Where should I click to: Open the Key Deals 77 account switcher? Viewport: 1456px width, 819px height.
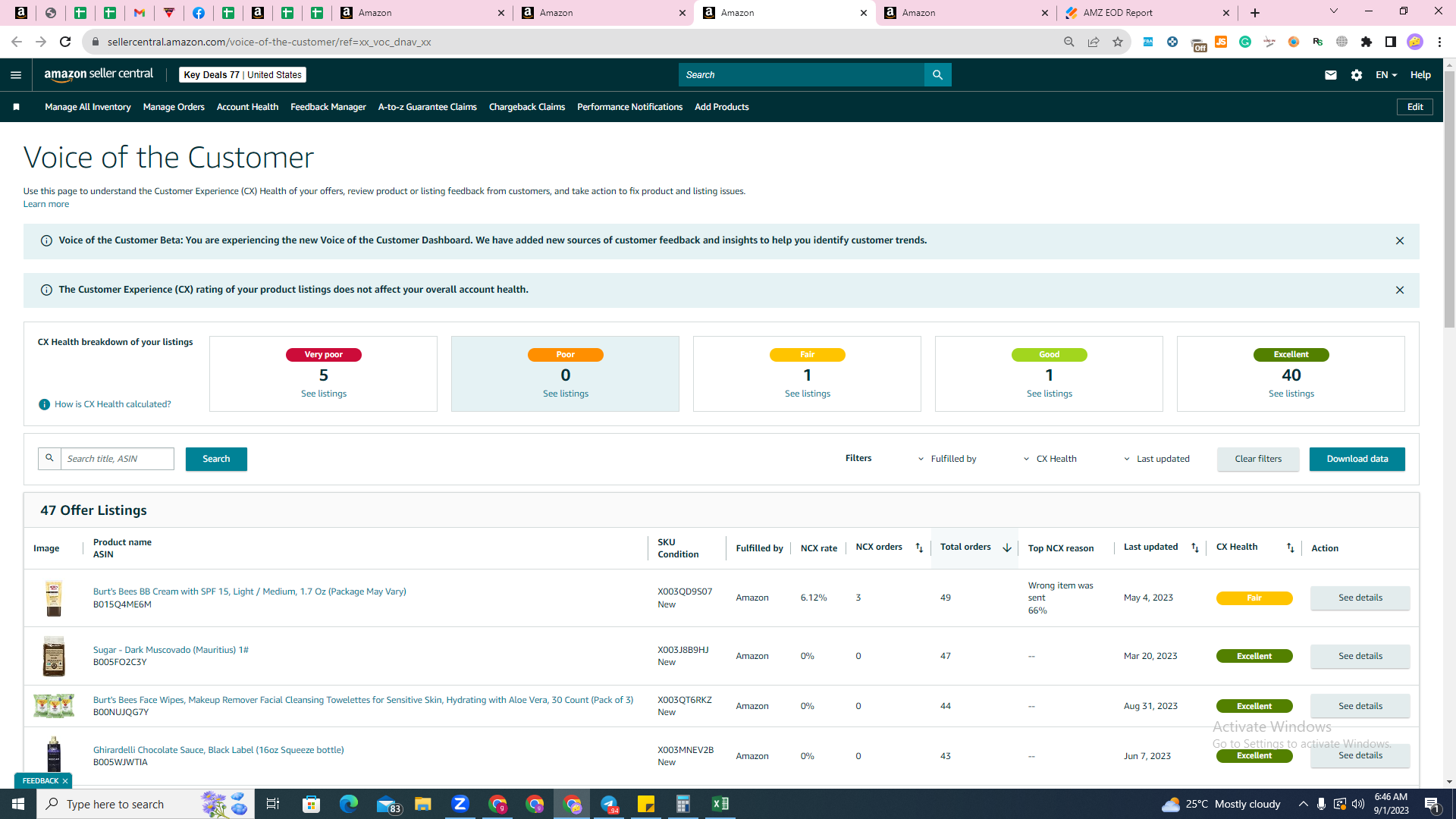(x=243, y=75)
